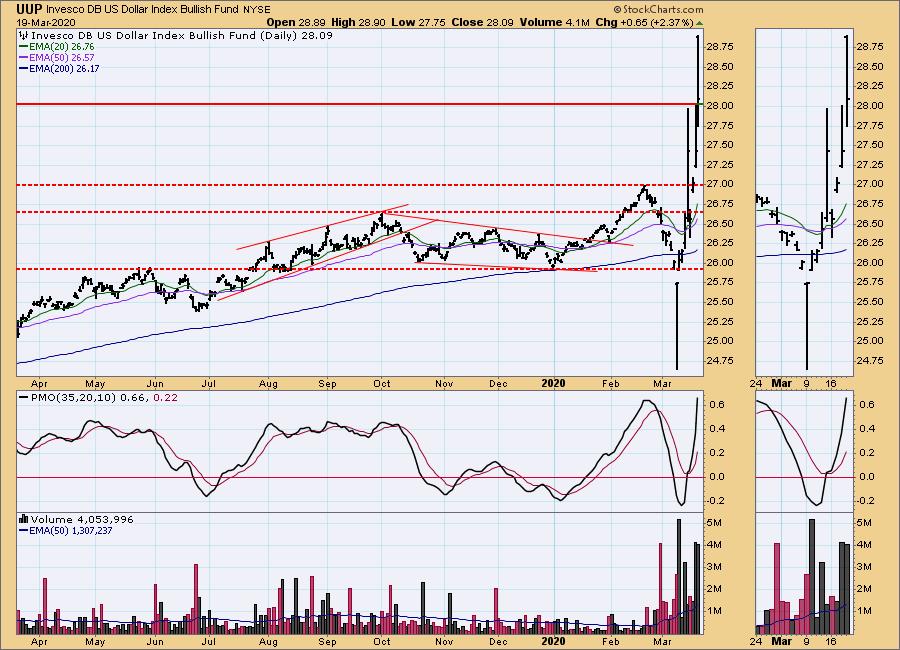Viewport: 900px width, 650px height.
Task: Click the Low 27.75 value
Action: pos(418,22)
